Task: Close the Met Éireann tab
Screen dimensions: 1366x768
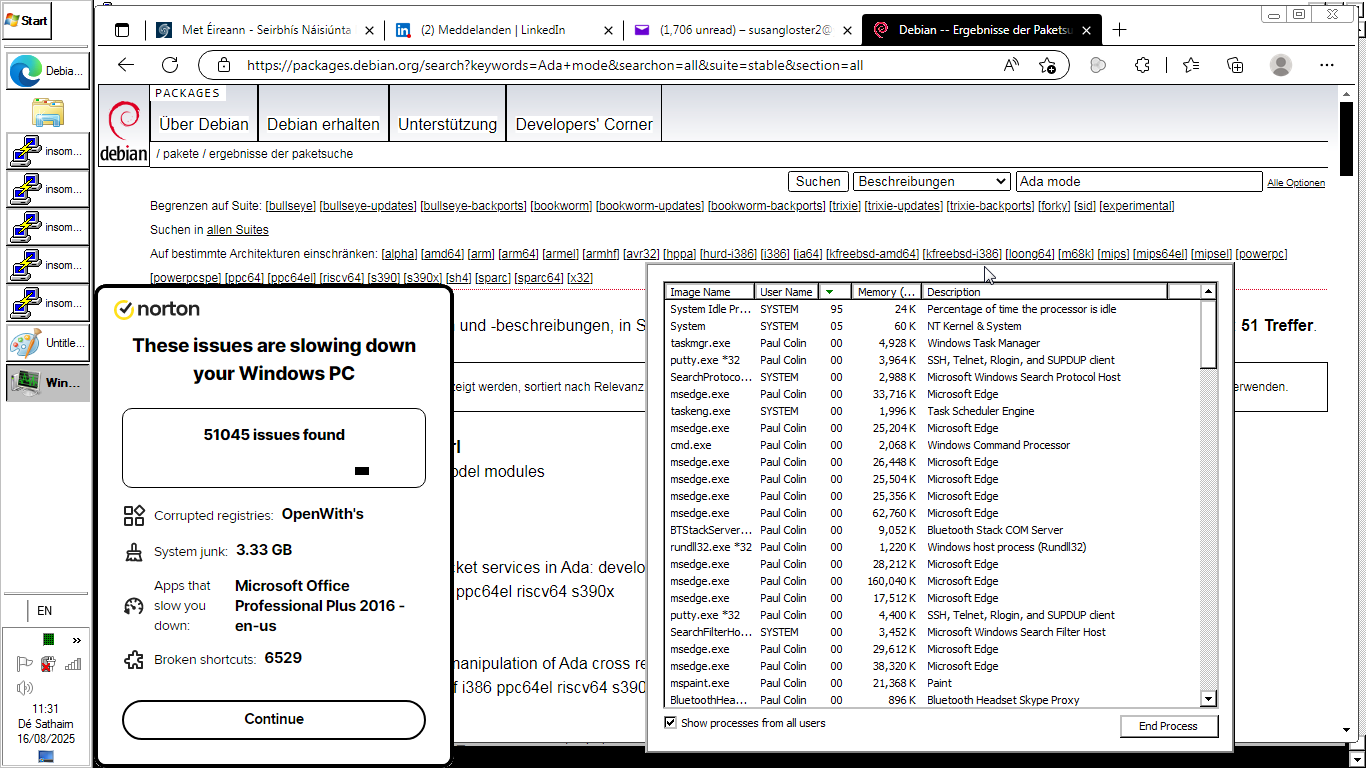Action: pyautogui.click(x=369, y=30)
